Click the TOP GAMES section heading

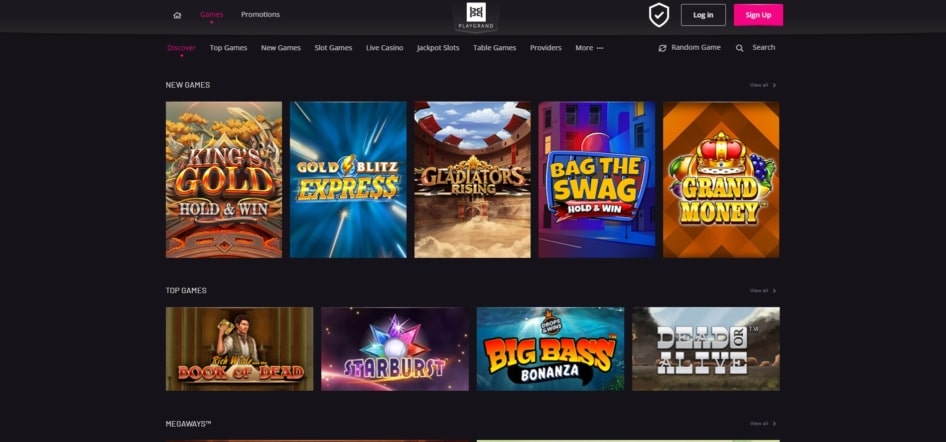(x=186, y=291)
